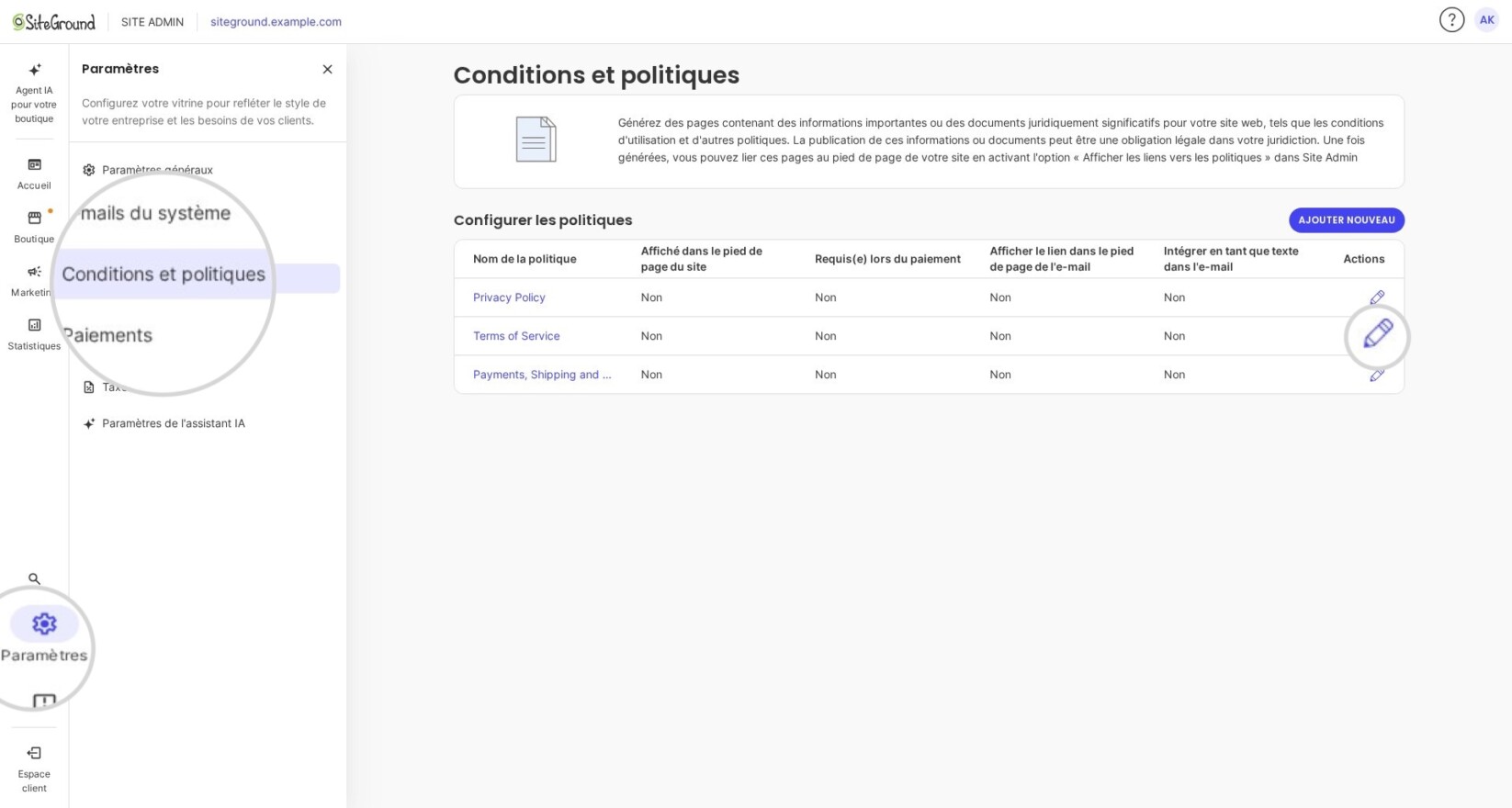The height and width of the screenshot is (808, 1512).
Task: Select Conditions et politiques menu item
Action: coord(164,274)
